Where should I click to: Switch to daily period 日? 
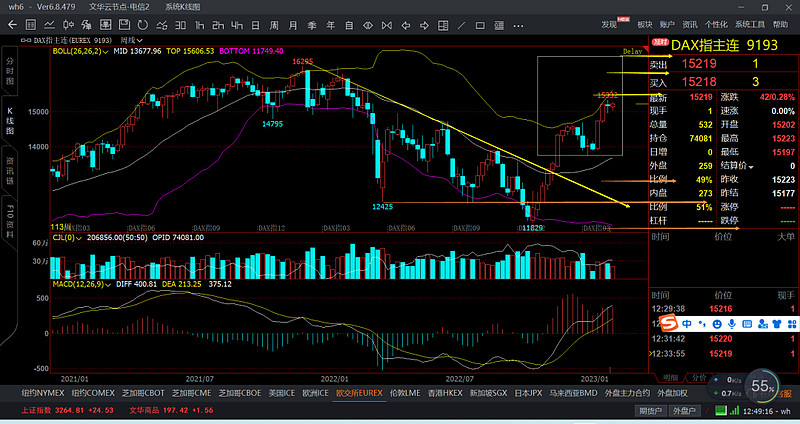coord(256,25)
